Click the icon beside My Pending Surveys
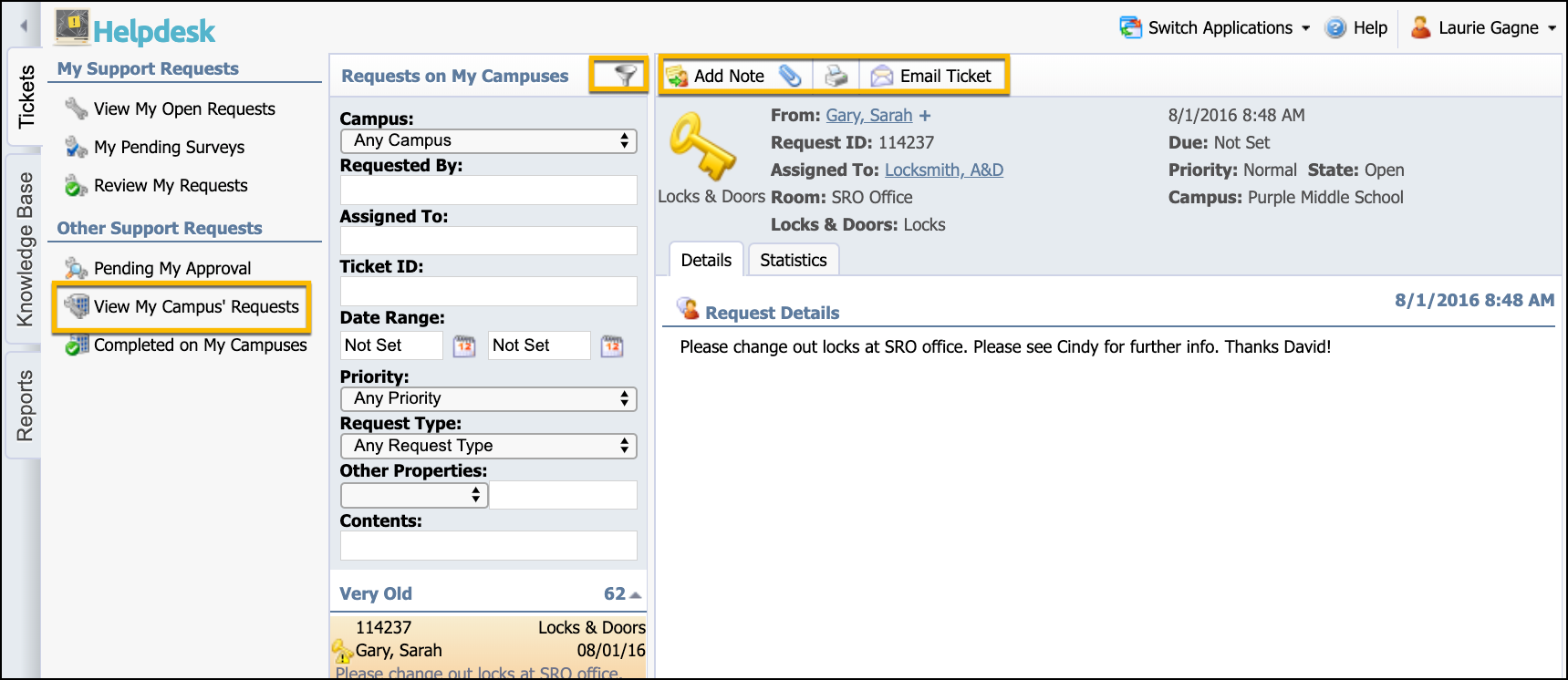Screen dimensions: 1568x680 [76, 147]
